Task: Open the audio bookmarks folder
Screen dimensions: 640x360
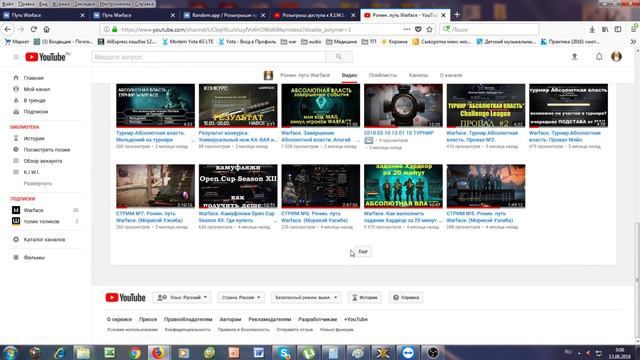Action: coord(311,42)
